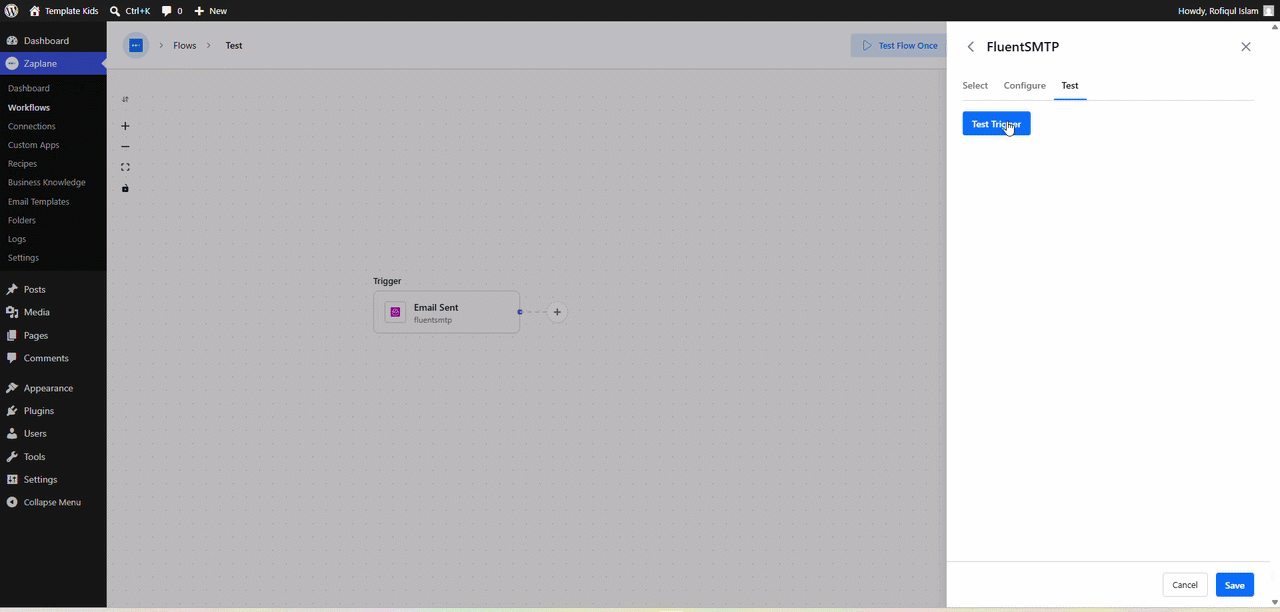Click the sidebar Comments icon
The height and width of the screenshot is (612, 1280).
tap(12, 358)
